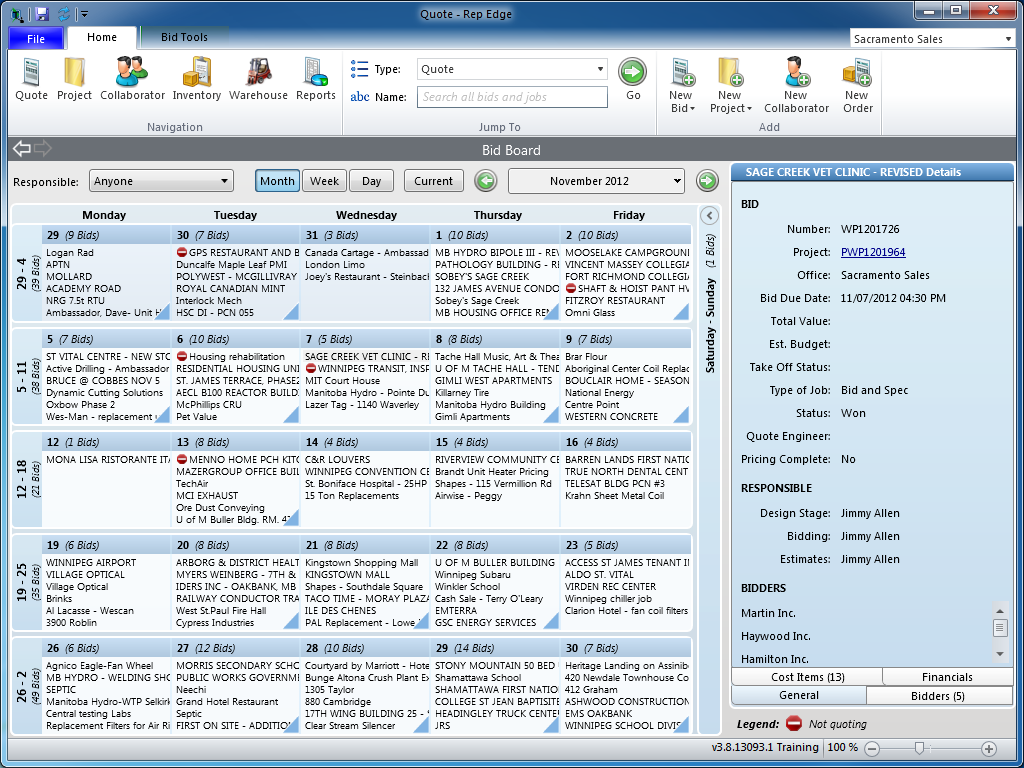
Task: Open project link PWP1201964
Action: [873, 252]
